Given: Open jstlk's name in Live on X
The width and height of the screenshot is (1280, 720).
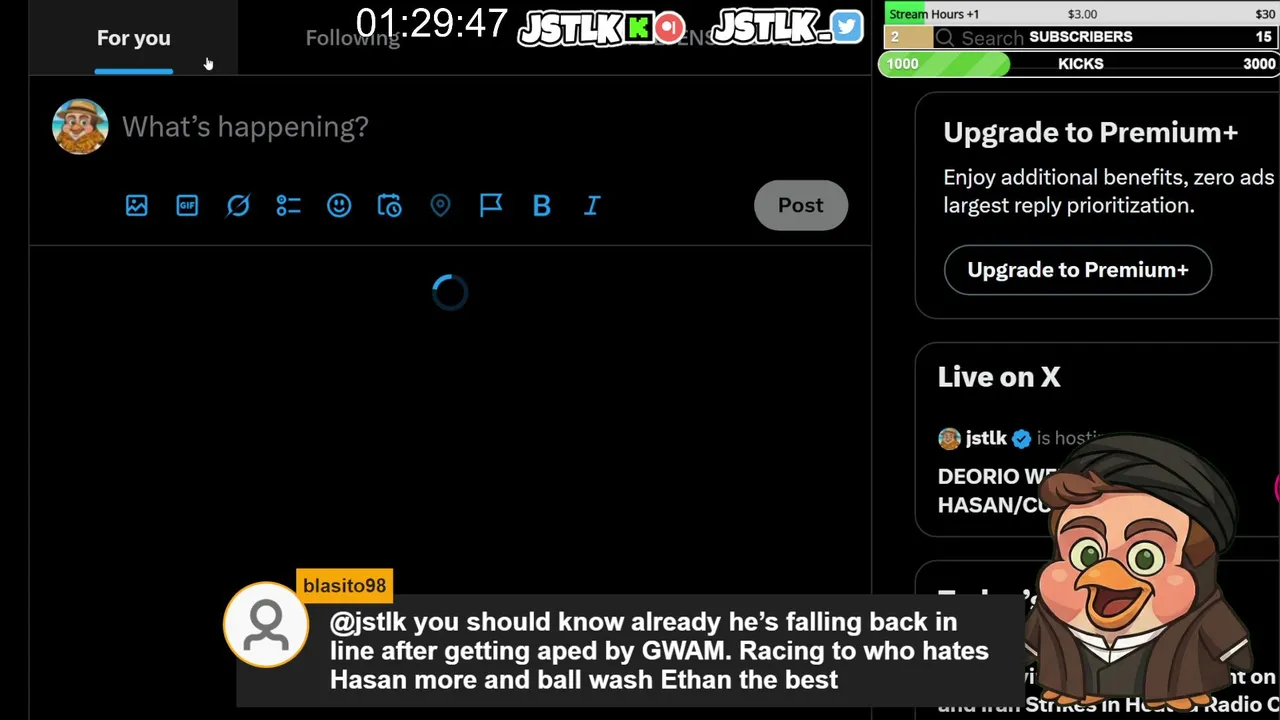Looking at the screenshot, I should click(986, 438).
